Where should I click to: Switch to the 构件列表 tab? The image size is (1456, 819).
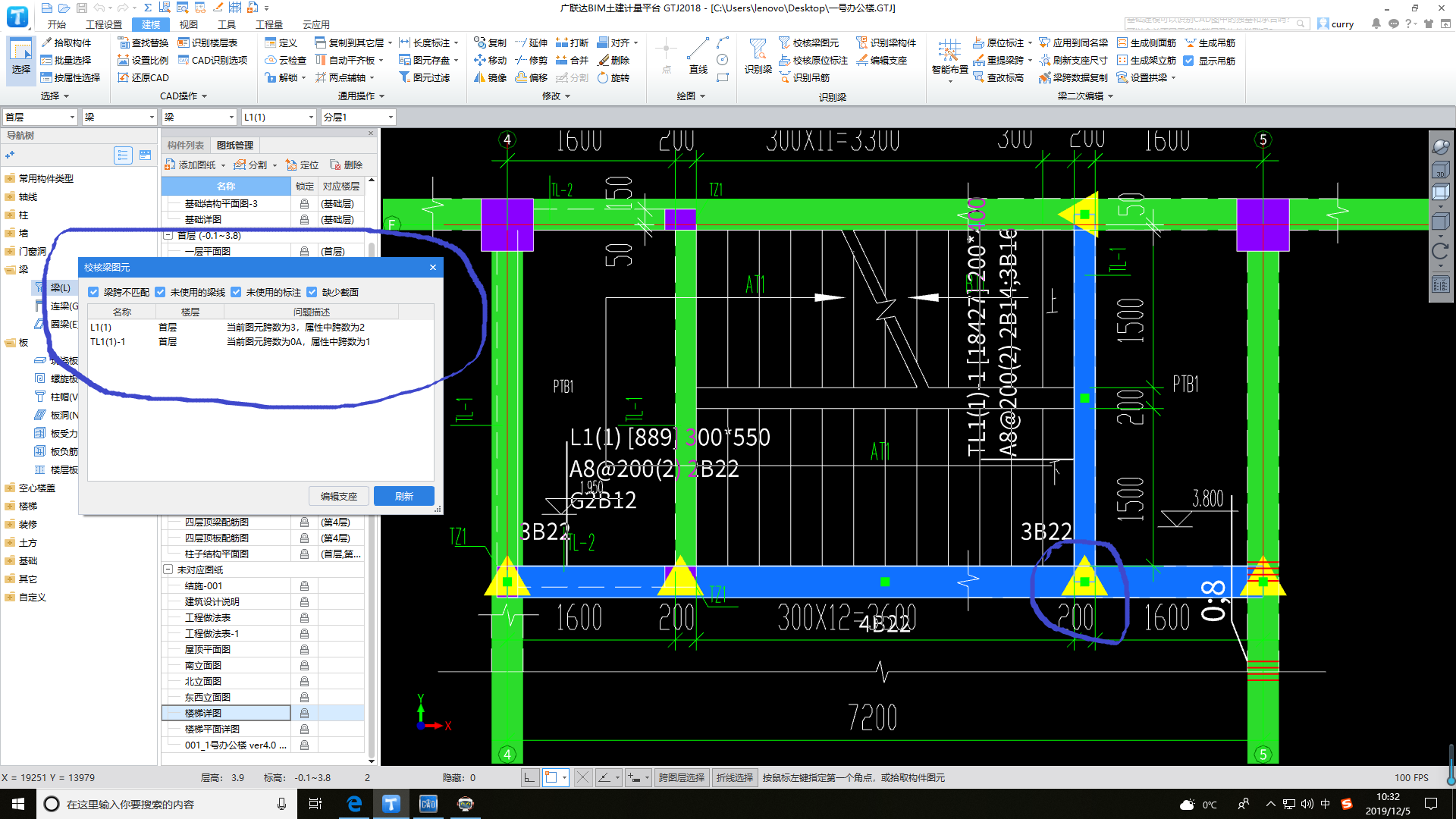coord(186,145)
